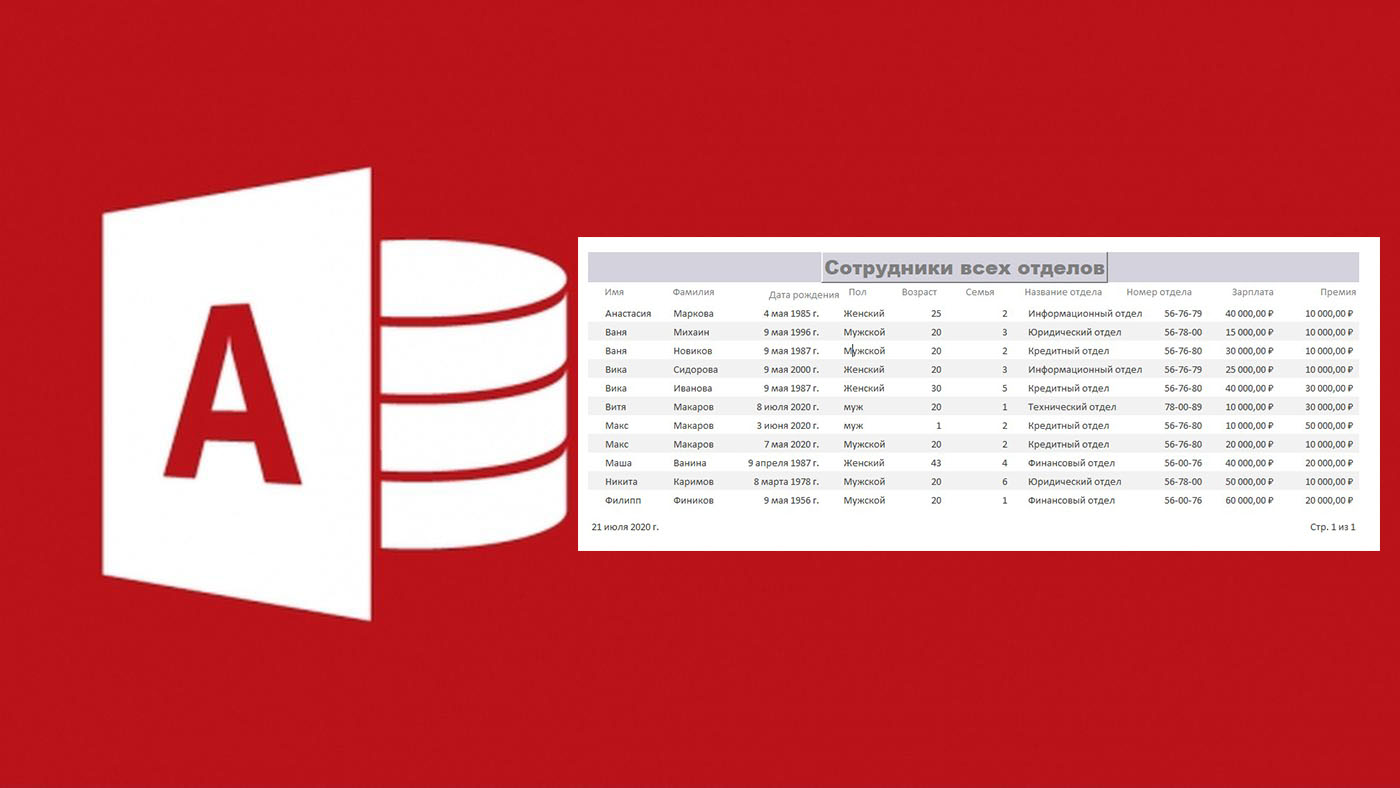The width and height of the screenshot is (1400, 788).
Task: Click 'Финансовый отдел' in Филипп row
Action: pyautogui.click(x=1071, y=500)
